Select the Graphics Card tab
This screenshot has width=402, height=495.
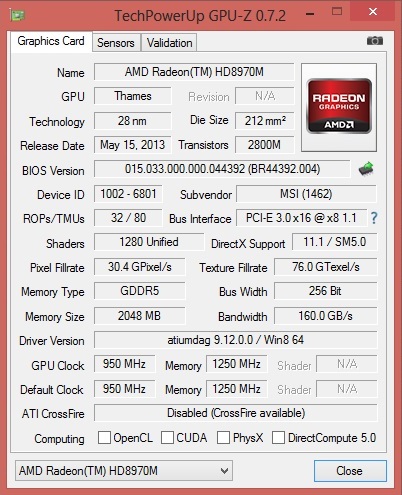(51, 41)
